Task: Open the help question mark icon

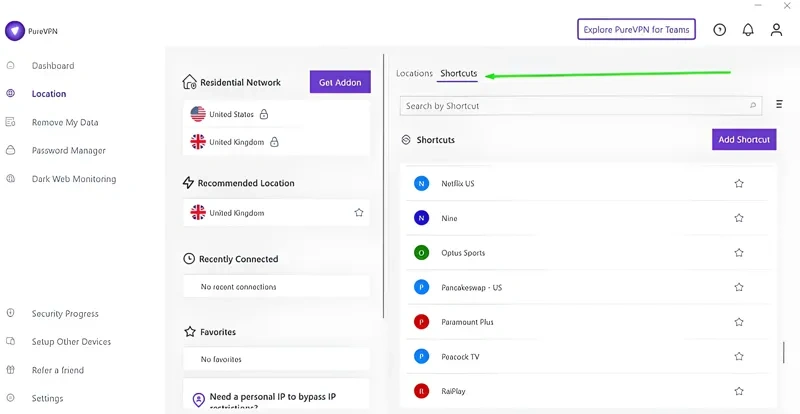Action: click(719, 30)
